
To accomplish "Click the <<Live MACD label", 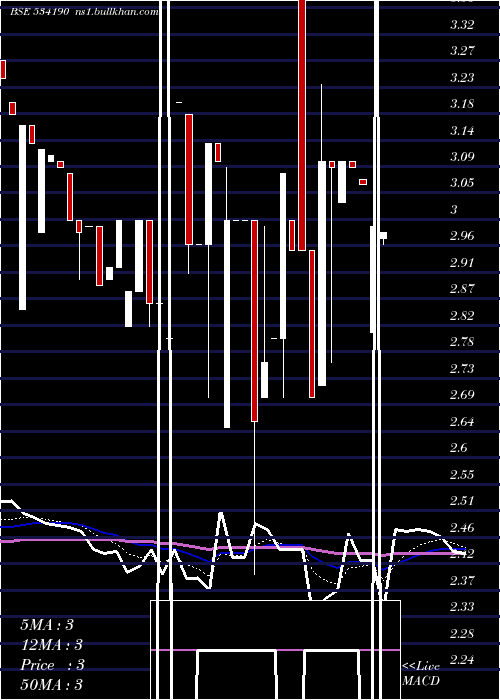I will click(x=421, y=673).
